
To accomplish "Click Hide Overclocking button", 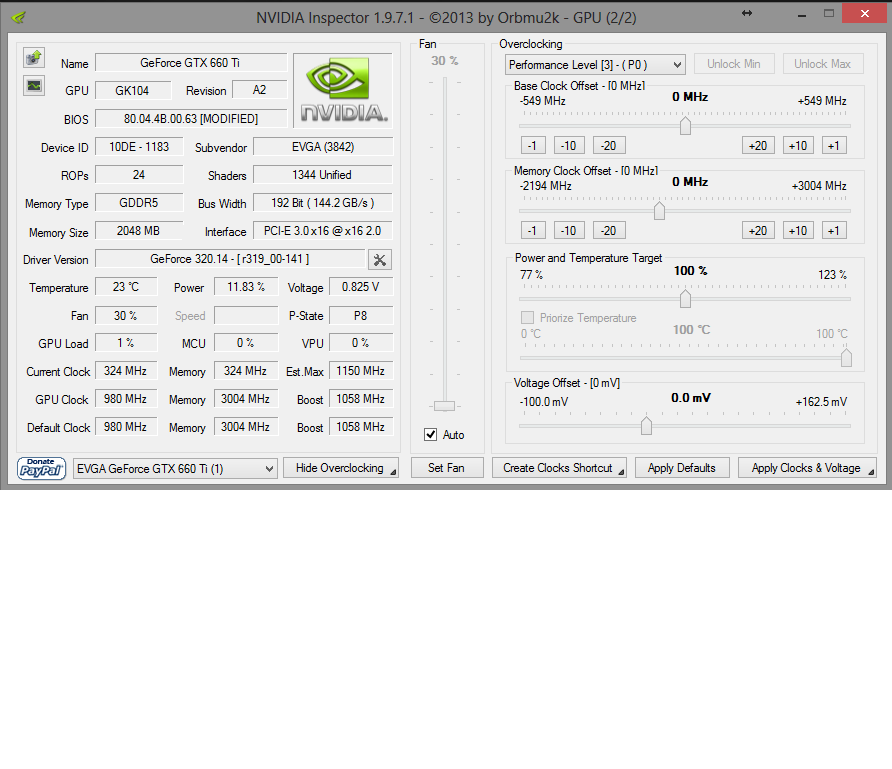I will (x=341, y=468).
